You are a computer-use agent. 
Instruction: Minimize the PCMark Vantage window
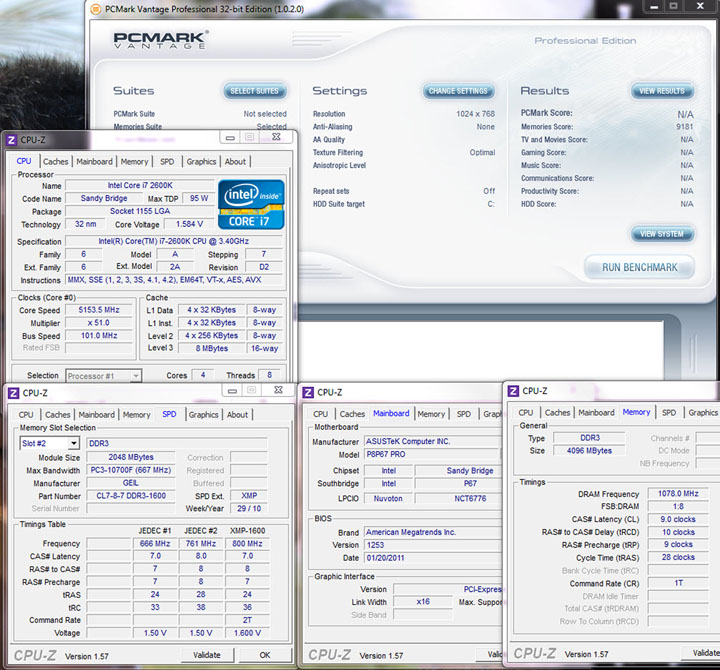point(654,6)
